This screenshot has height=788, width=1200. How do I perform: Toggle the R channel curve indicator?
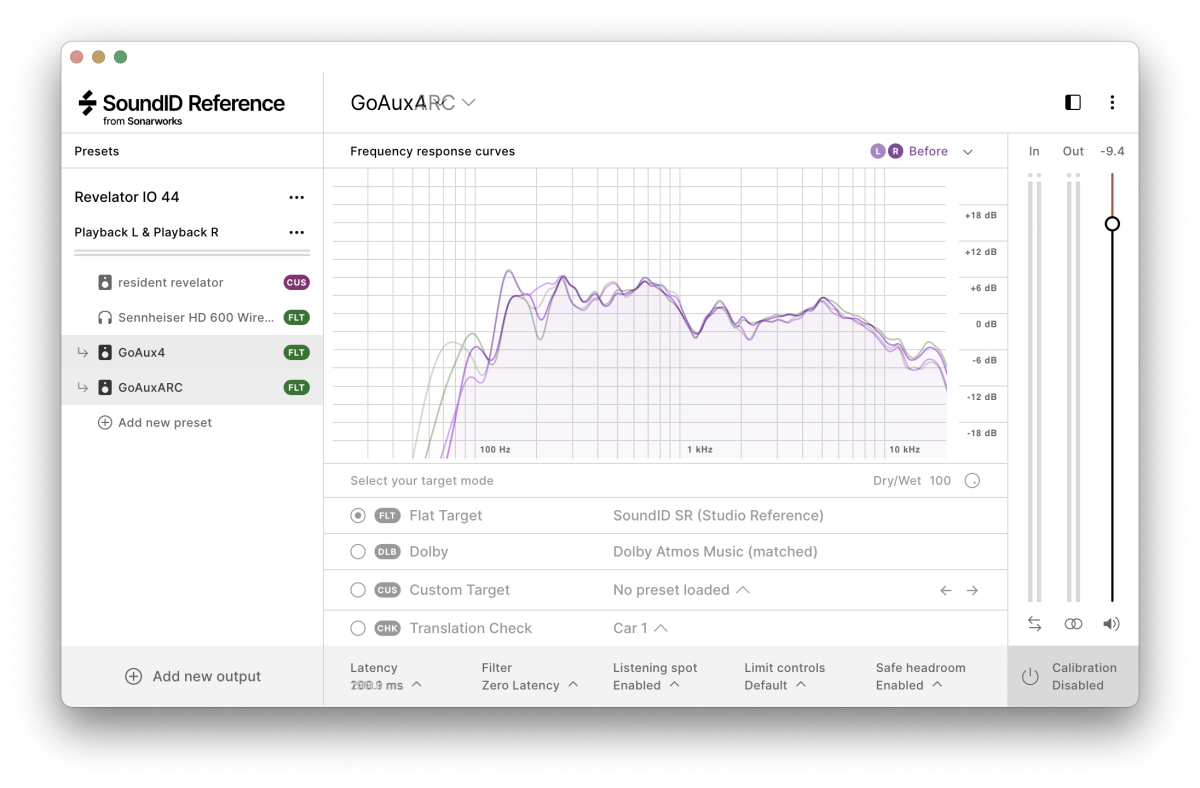pos(895,151)
